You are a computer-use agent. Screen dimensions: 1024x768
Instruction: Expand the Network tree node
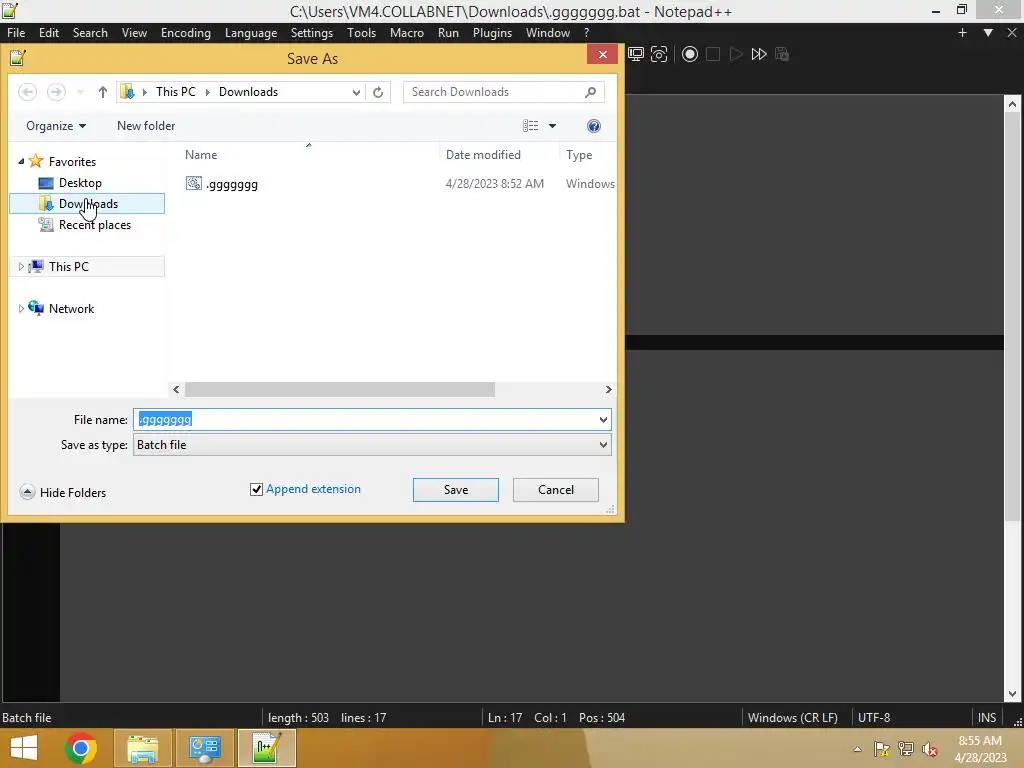(x=21, y=309)
